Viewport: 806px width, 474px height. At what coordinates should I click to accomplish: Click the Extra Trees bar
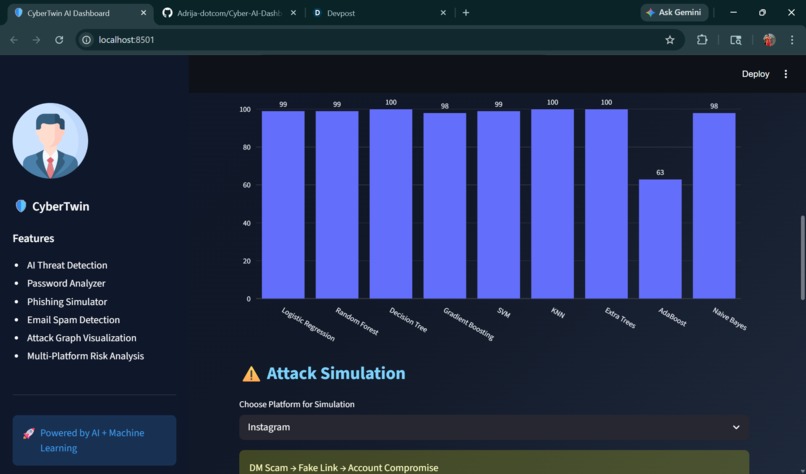(x=606, y=204)
